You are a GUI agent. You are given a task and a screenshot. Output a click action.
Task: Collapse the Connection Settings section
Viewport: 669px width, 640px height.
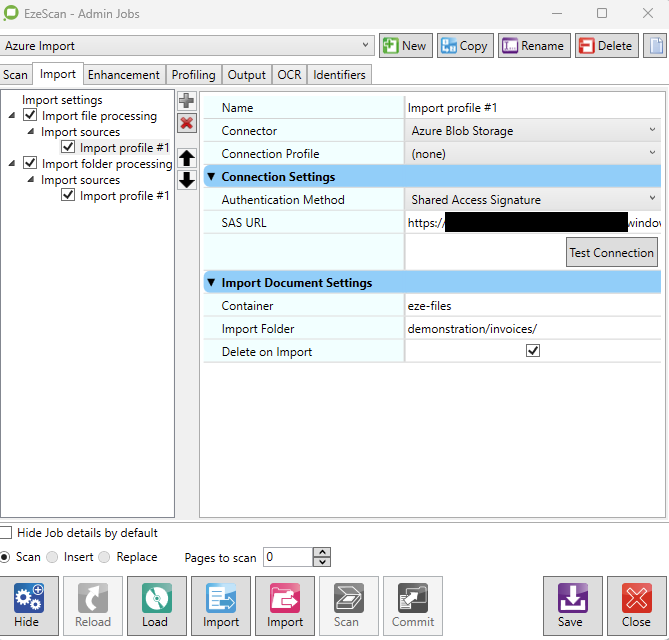[x=211, y=177]
